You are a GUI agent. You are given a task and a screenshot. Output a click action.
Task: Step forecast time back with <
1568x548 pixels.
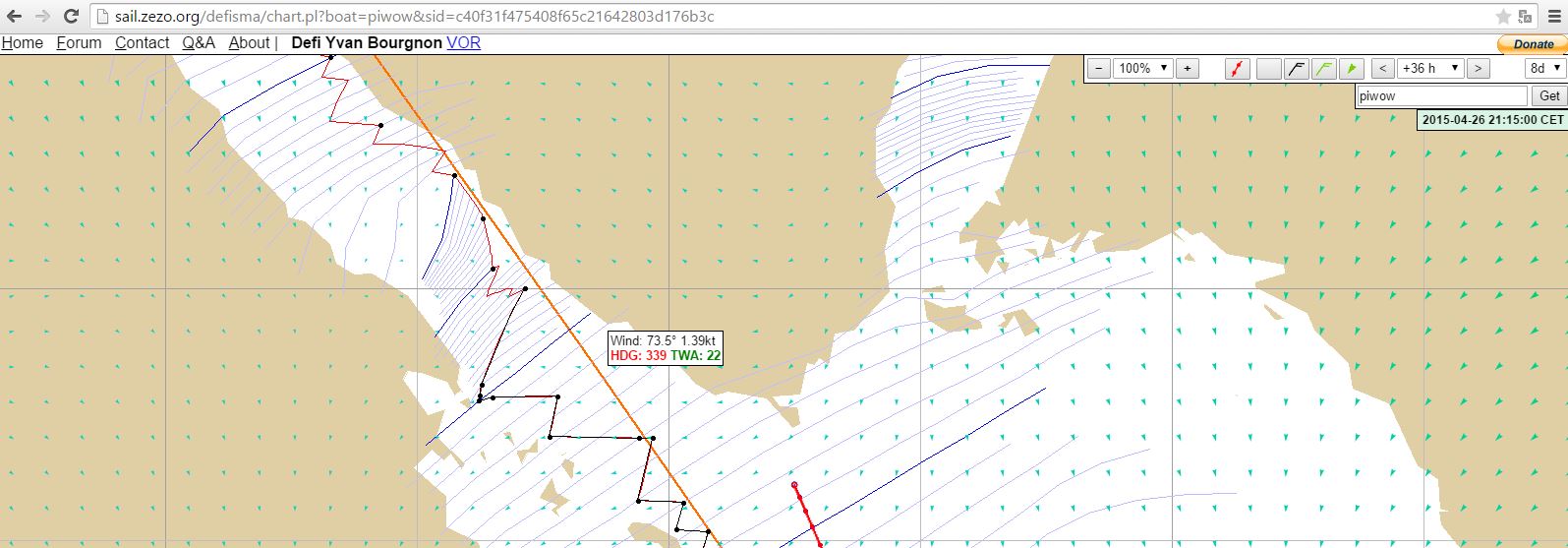point(1383,68)
